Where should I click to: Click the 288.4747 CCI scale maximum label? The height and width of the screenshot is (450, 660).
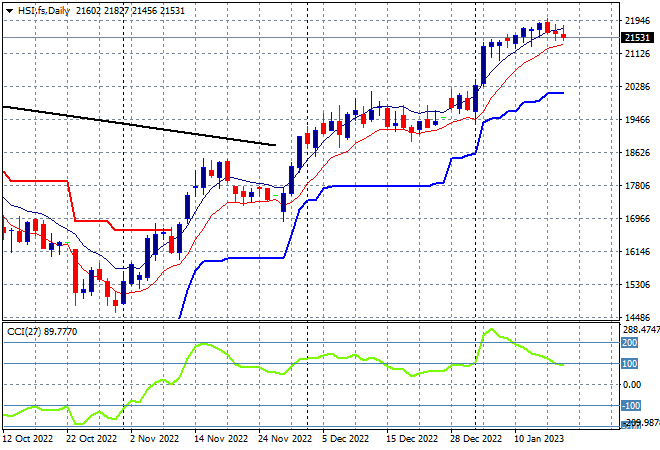coord(641,330)
